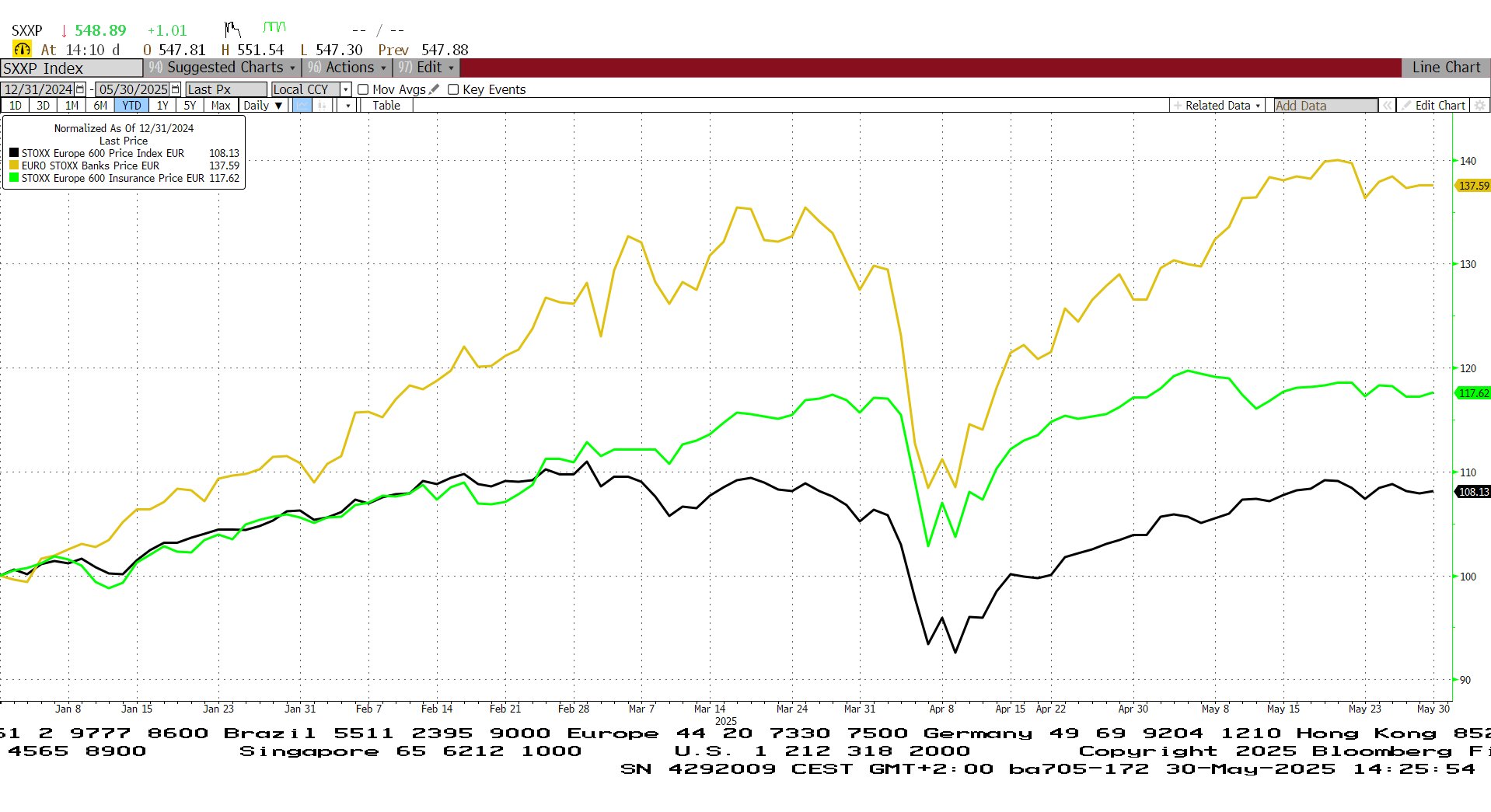Enable the Key Events checkbox
This screenshot has width=1491, height=812.
(453, 89)
